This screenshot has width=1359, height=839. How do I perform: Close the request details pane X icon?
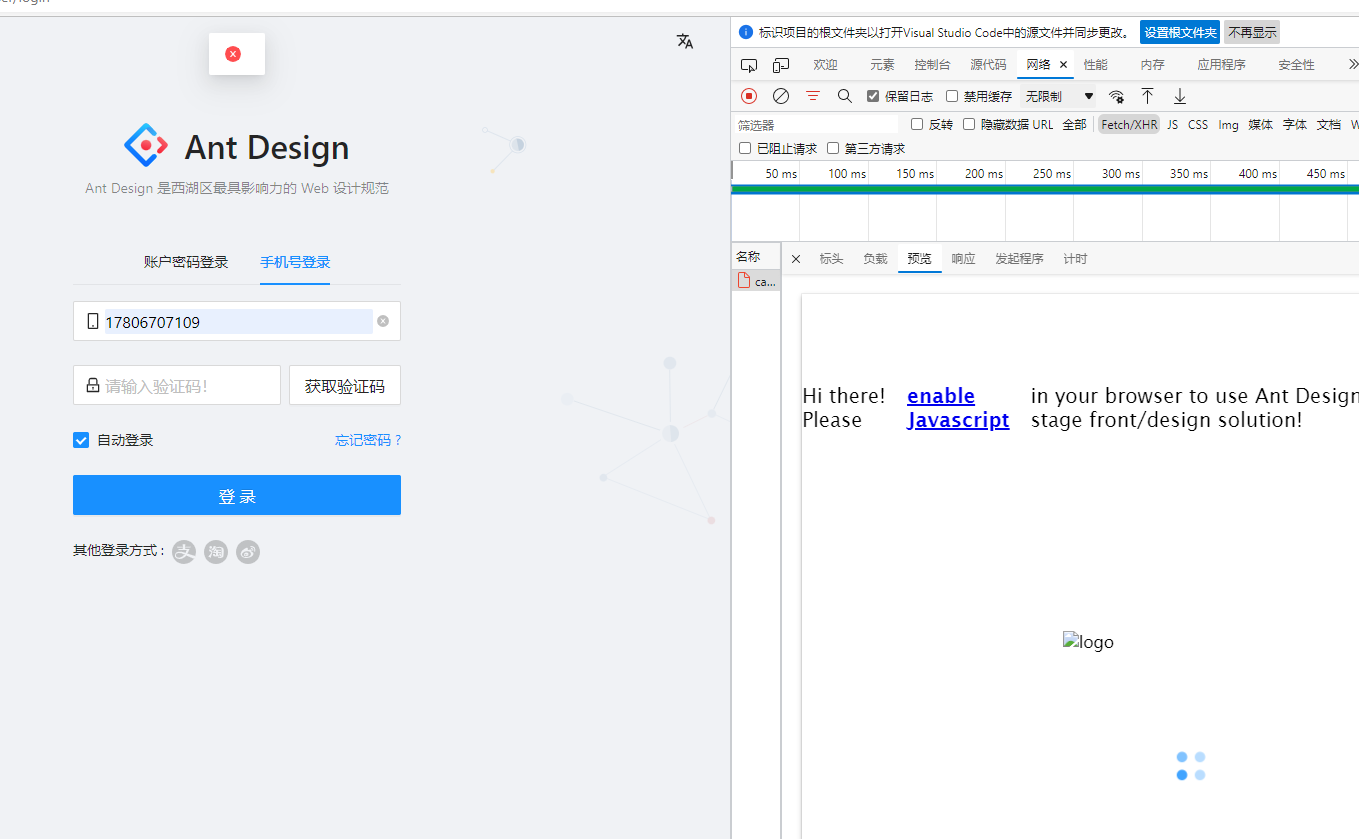point(796,259)
